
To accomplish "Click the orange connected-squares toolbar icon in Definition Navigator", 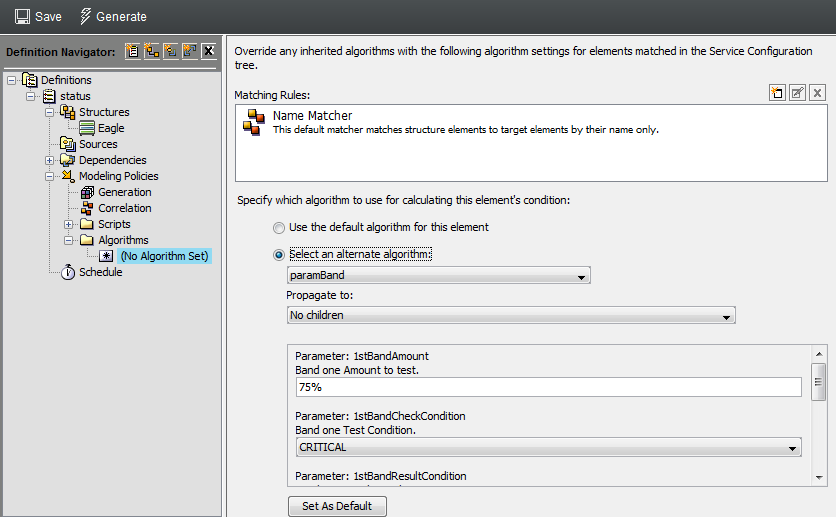I will 152,51.
